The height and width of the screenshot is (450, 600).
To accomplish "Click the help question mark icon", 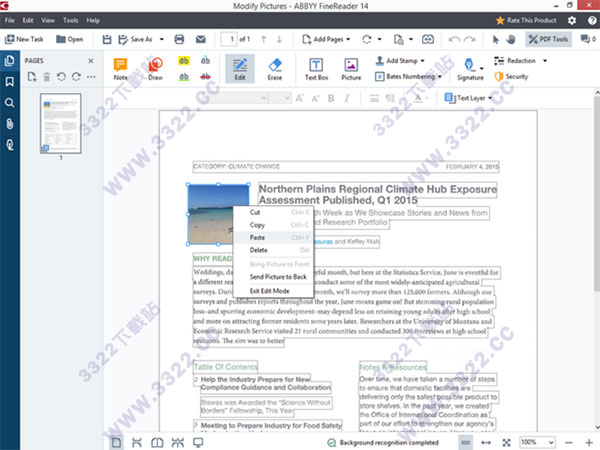I will [592, 20].
